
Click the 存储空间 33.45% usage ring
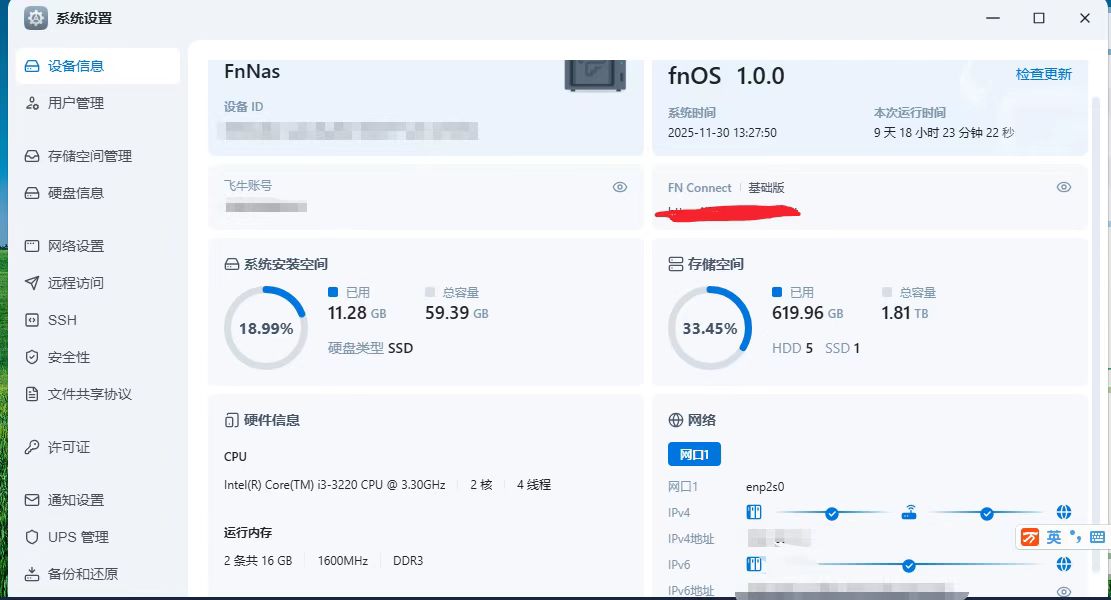pyautogui.click(x=710, y=328)
